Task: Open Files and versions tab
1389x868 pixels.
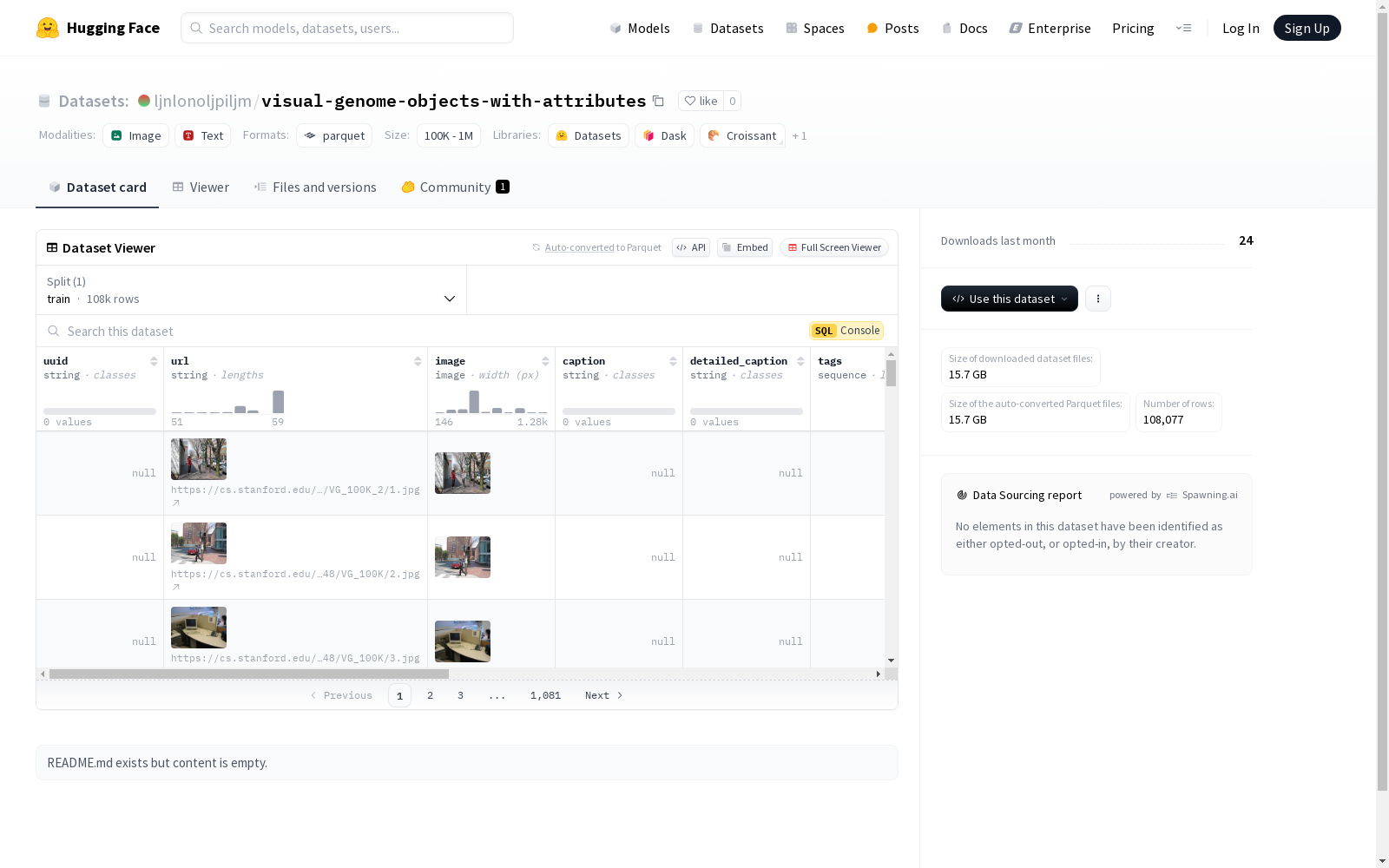Action: (x=315, y=187)
